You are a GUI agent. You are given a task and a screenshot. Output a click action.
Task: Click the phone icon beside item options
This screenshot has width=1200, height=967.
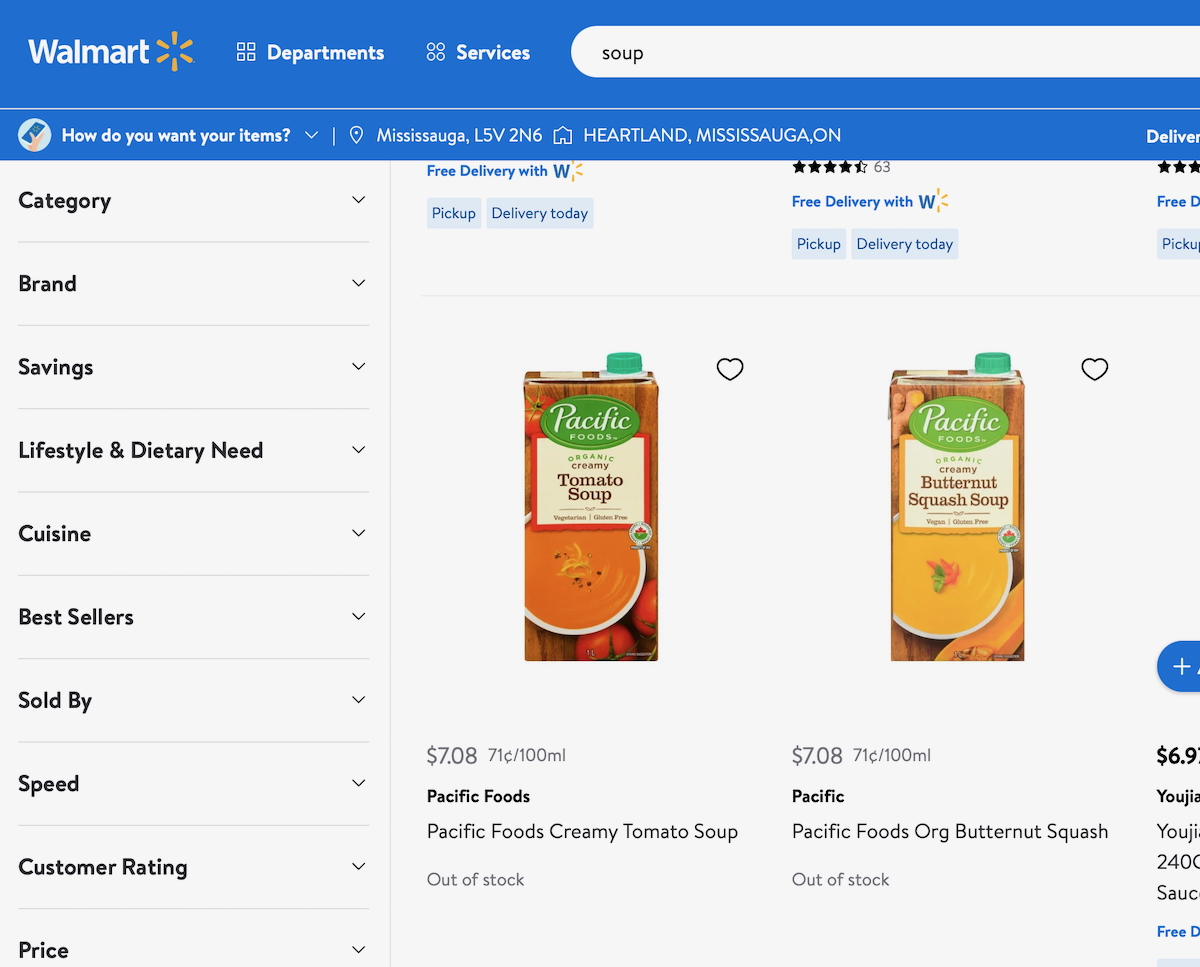(x=35, y=135)
